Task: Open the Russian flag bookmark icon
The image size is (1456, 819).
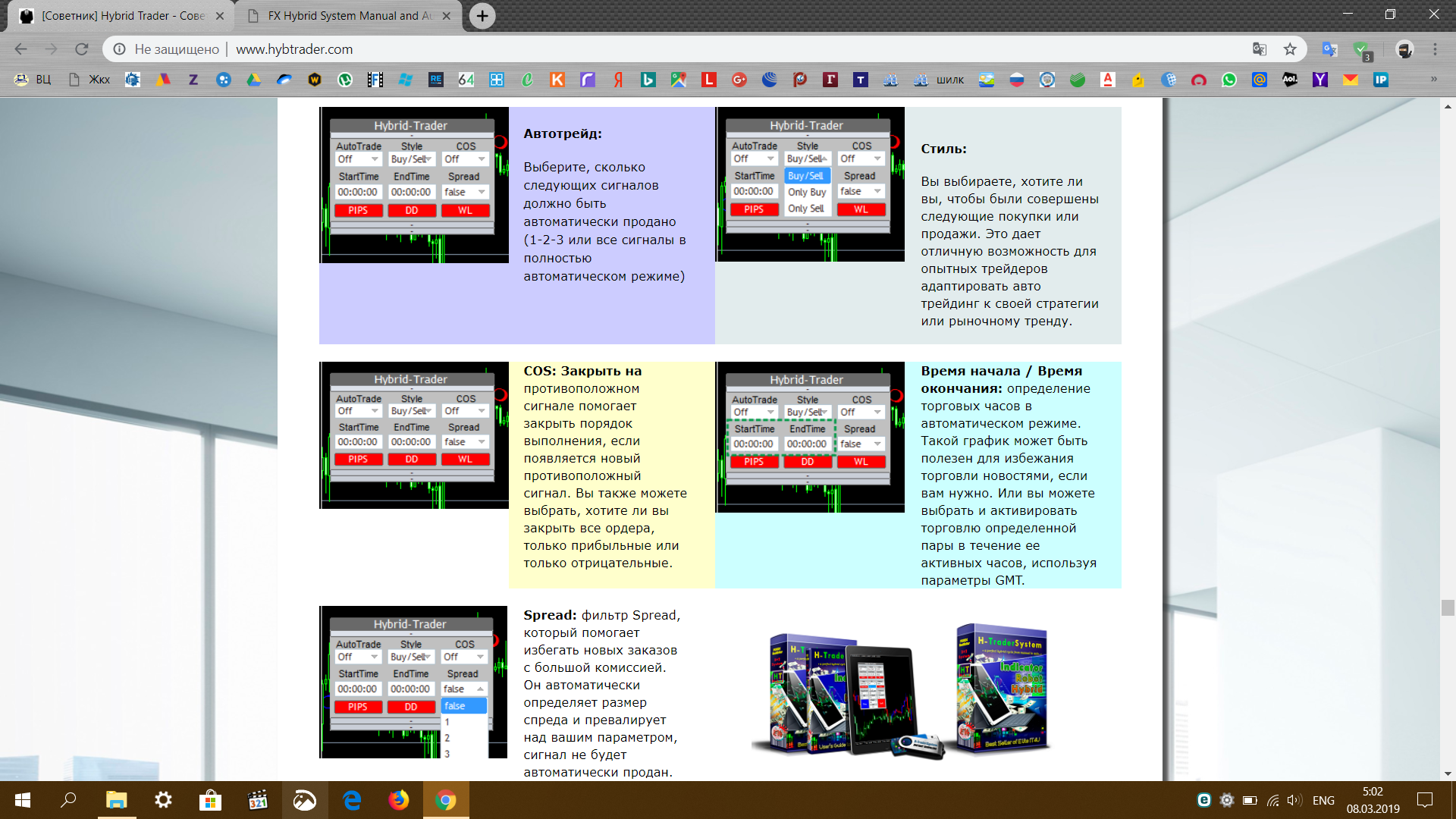Action: point(1017,80)
